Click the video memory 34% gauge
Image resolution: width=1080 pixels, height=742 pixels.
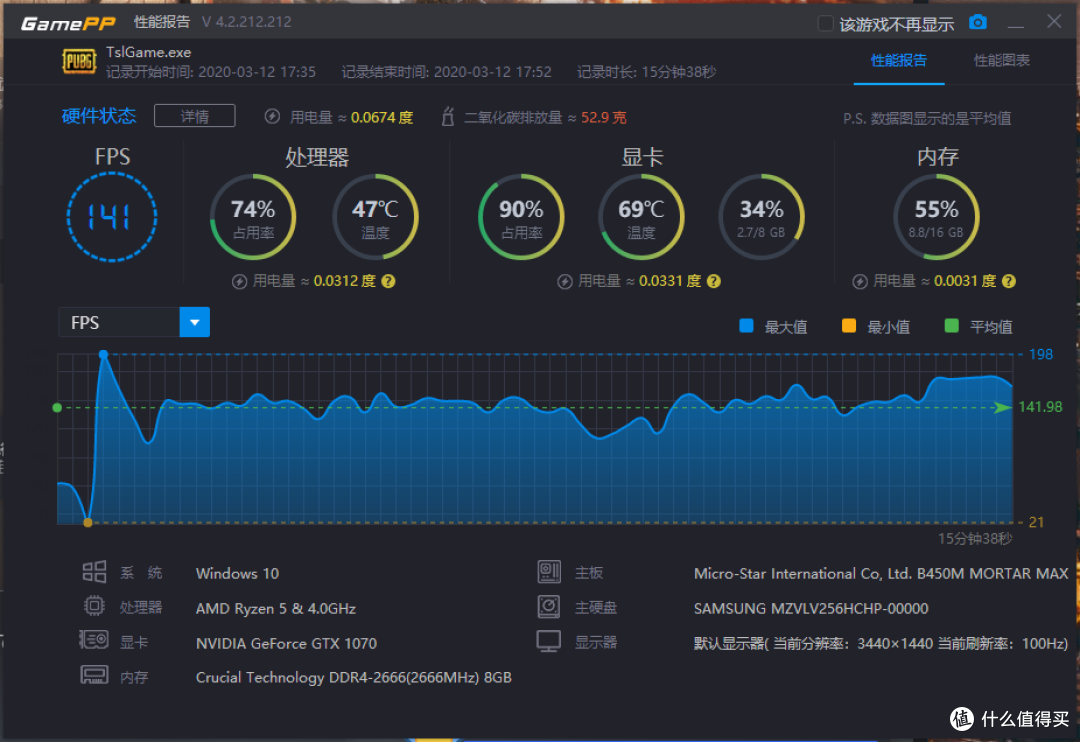pyautogui.click(x=761, y=217)
